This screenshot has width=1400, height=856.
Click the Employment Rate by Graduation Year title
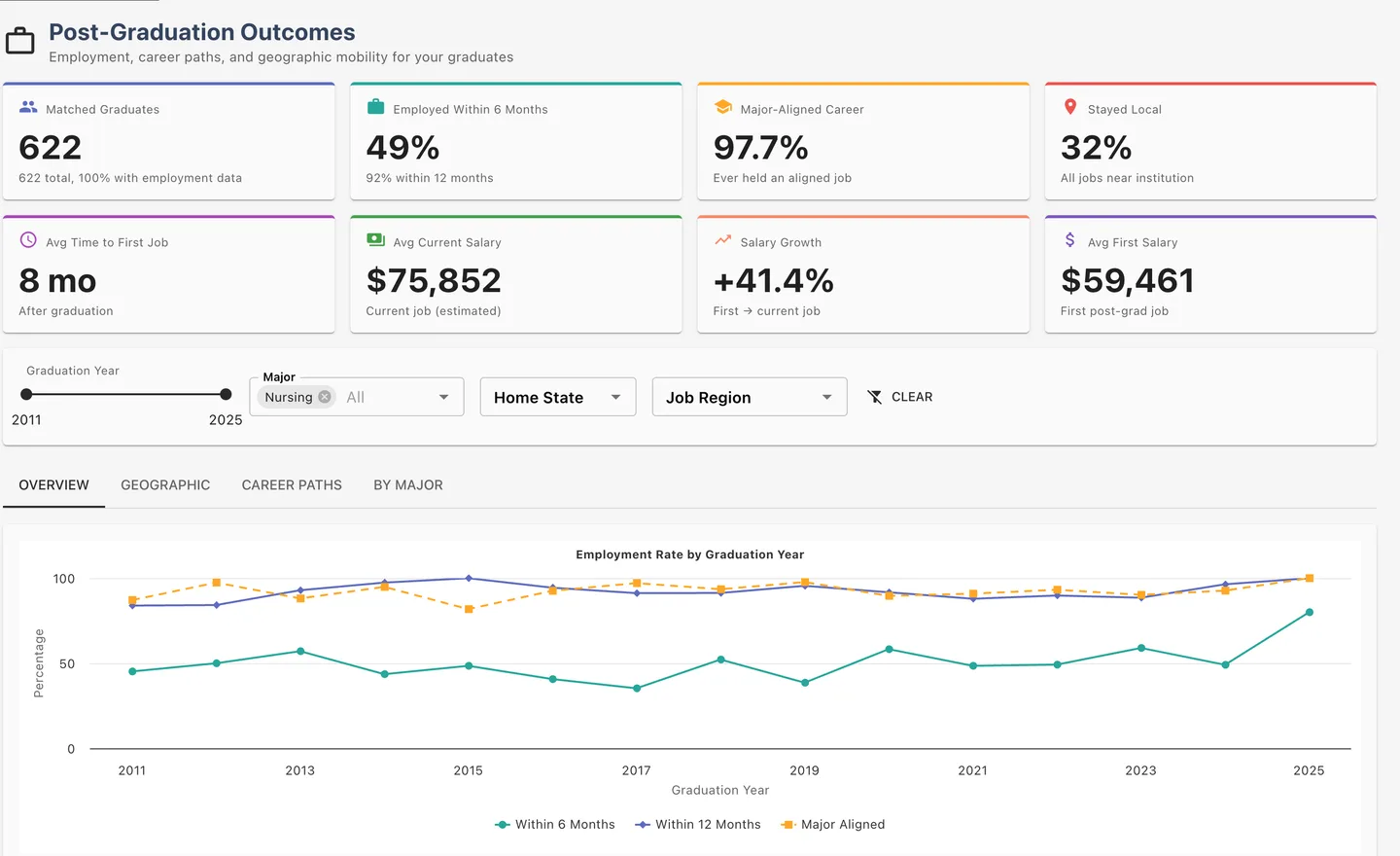tap(690, 554)
